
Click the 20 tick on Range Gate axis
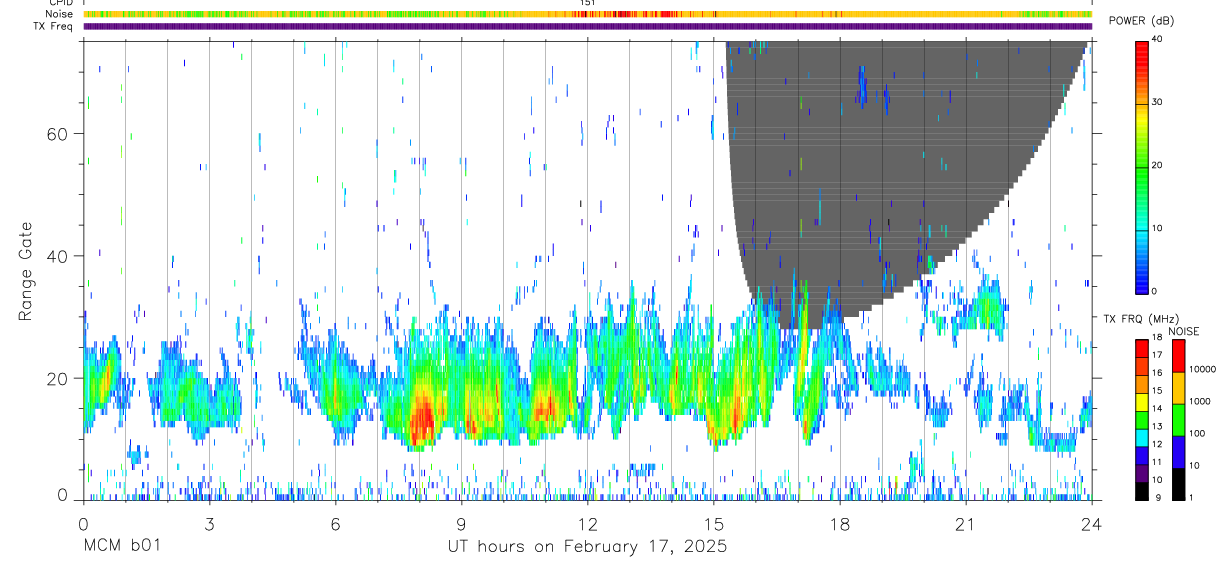[58, 378]
